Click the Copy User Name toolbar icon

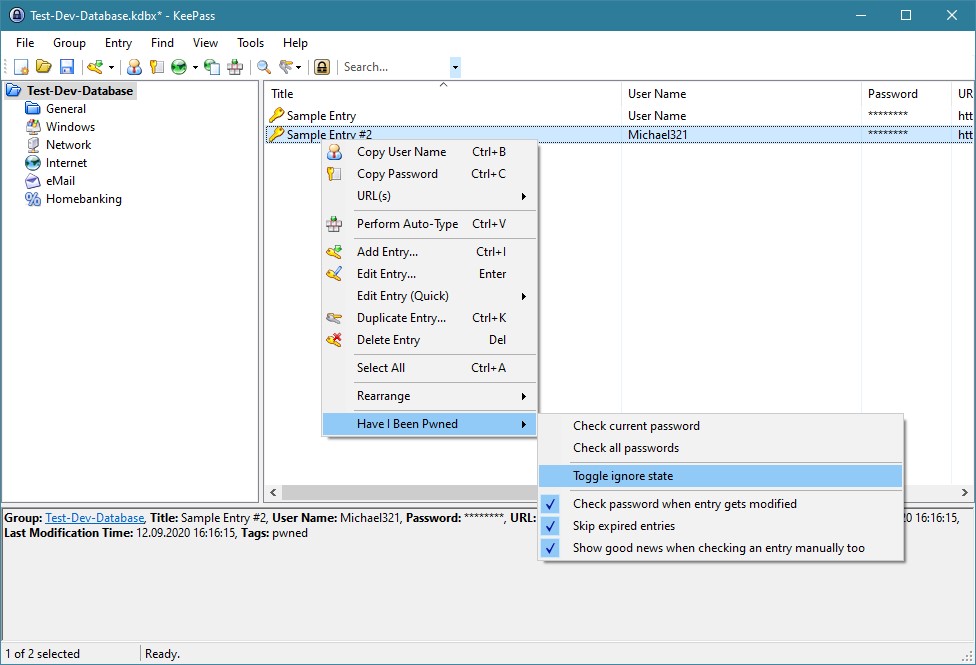tap(134, 67)
